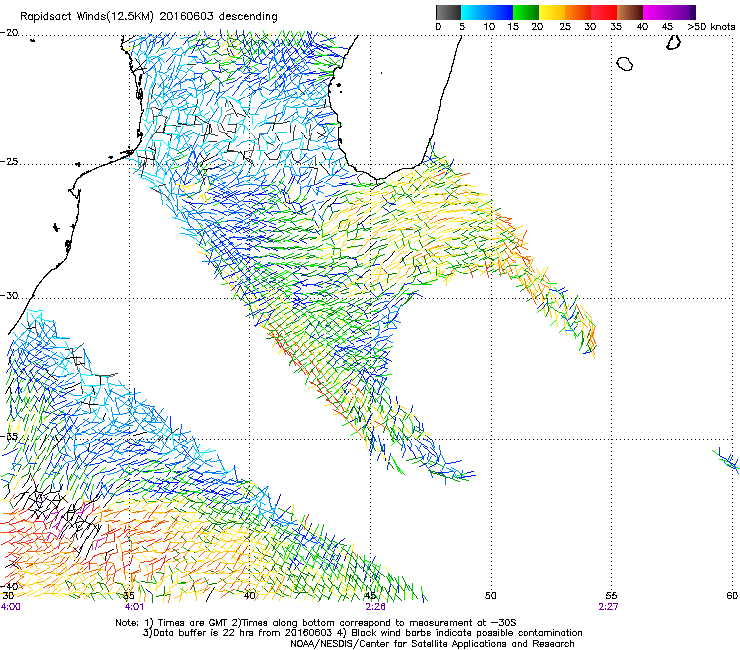This screenshot has height=650, width=740.
Task: Click the NOAA/NESDIS credit line
Action: click(432, 644)
